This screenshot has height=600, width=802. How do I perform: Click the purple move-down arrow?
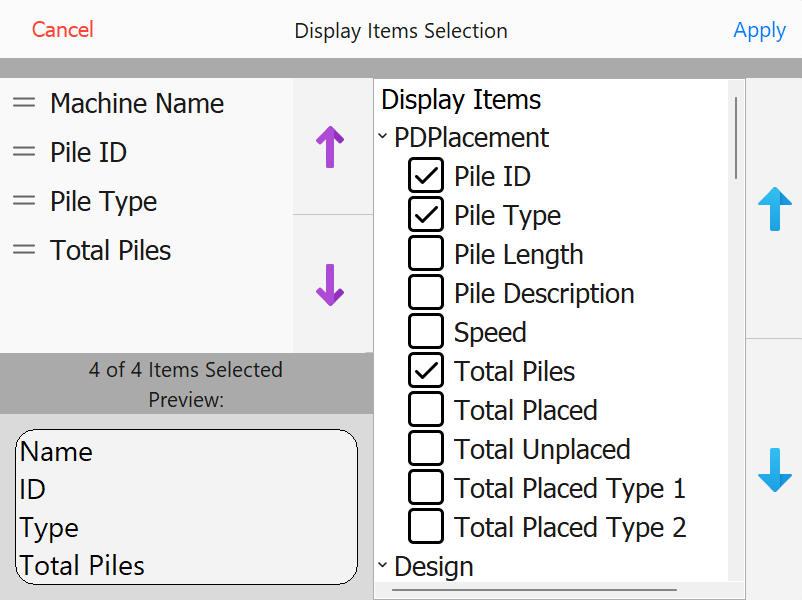point(330,285)
